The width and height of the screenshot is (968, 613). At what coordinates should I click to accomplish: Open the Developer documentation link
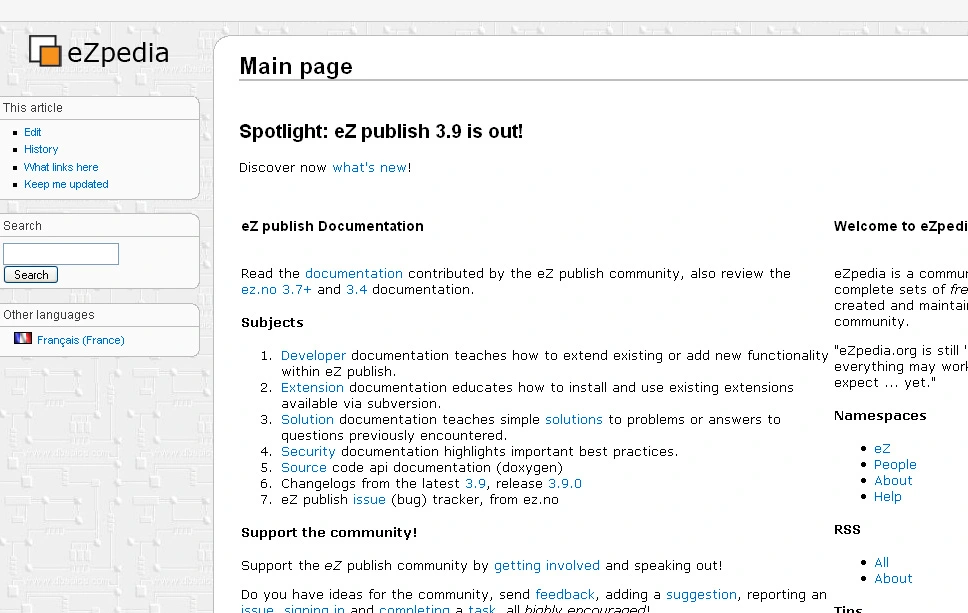(x=313, y=355)
